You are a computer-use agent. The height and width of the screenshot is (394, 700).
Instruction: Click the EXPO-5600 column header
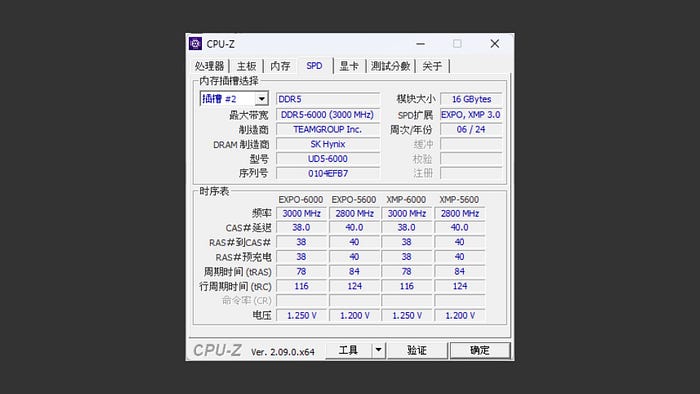(x=354, y=199)
